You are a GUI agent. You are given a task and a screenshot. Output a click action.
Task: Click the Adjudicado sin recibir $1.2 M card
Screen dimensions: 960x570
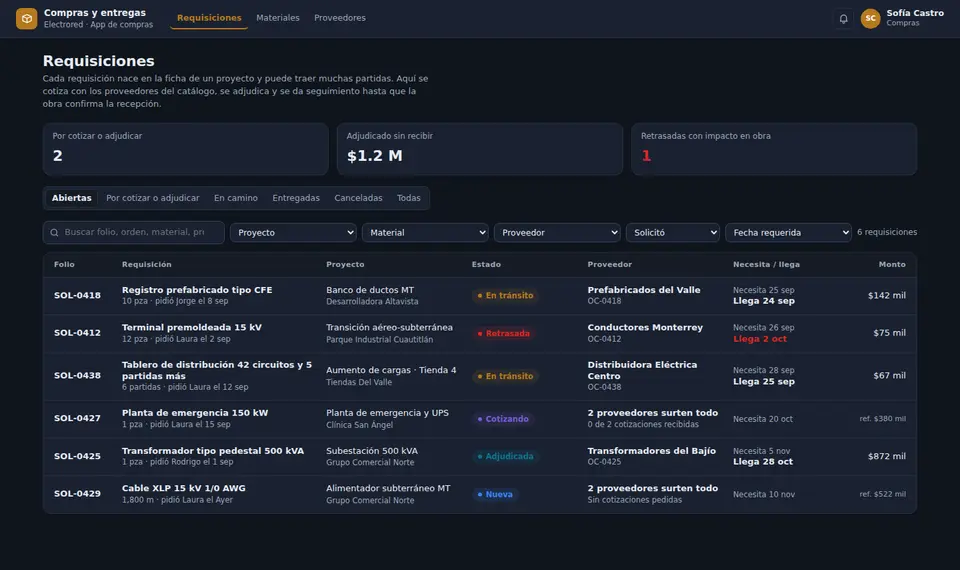[480, 149]
